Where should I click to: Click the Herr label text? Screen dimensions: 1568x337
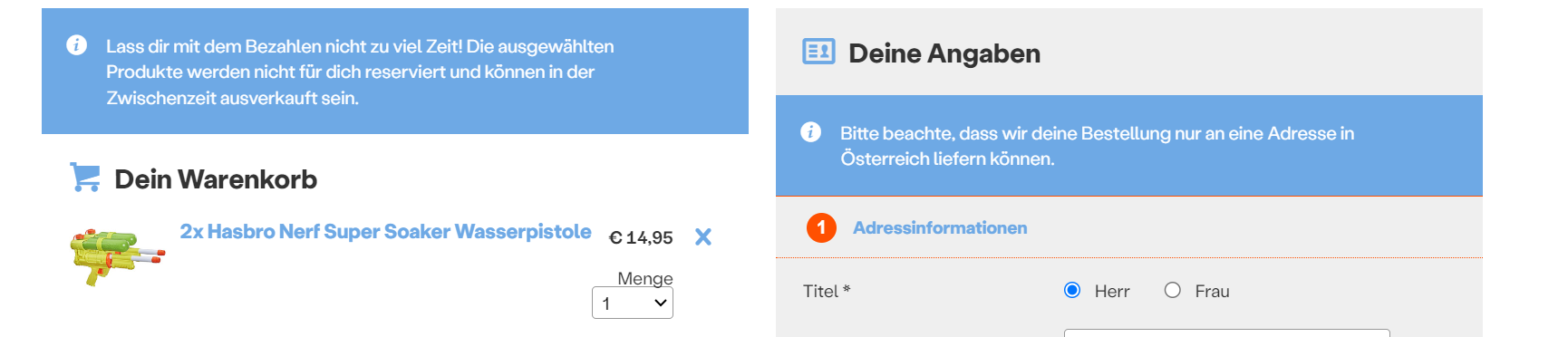click(x=1112, y=291)
